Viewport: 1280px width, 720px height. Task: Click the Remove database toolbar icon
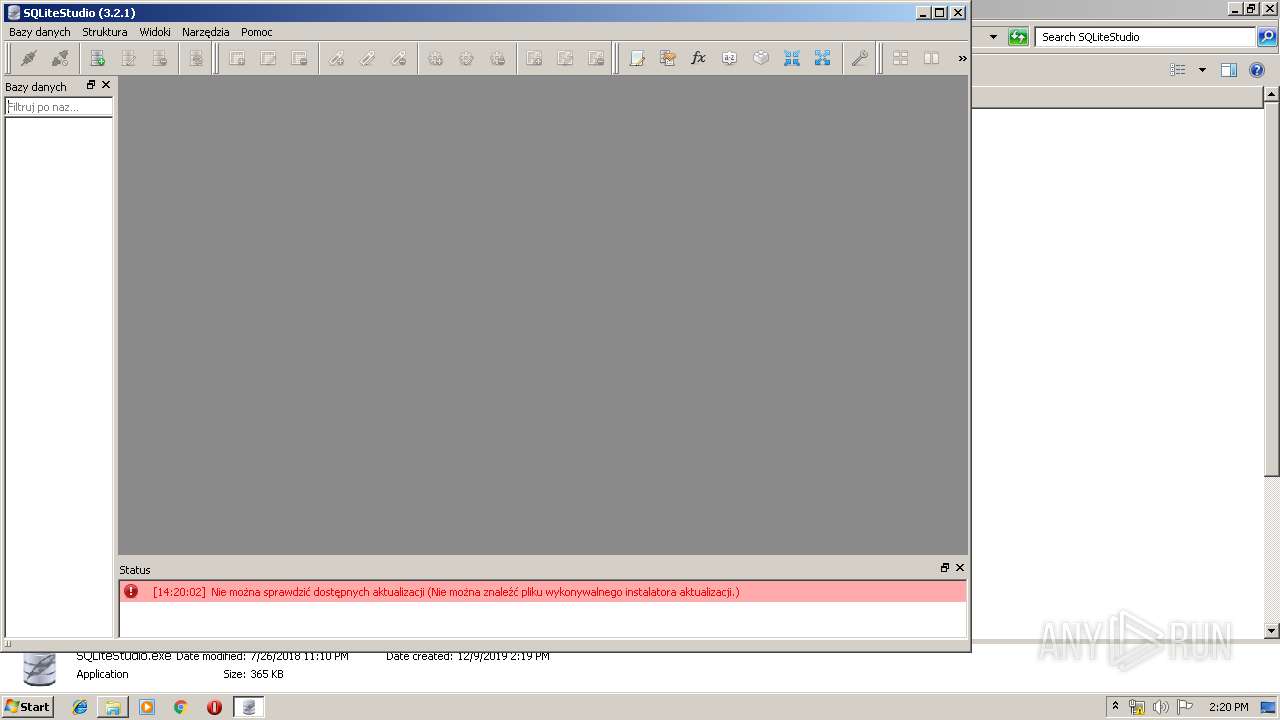pos(159,59)
